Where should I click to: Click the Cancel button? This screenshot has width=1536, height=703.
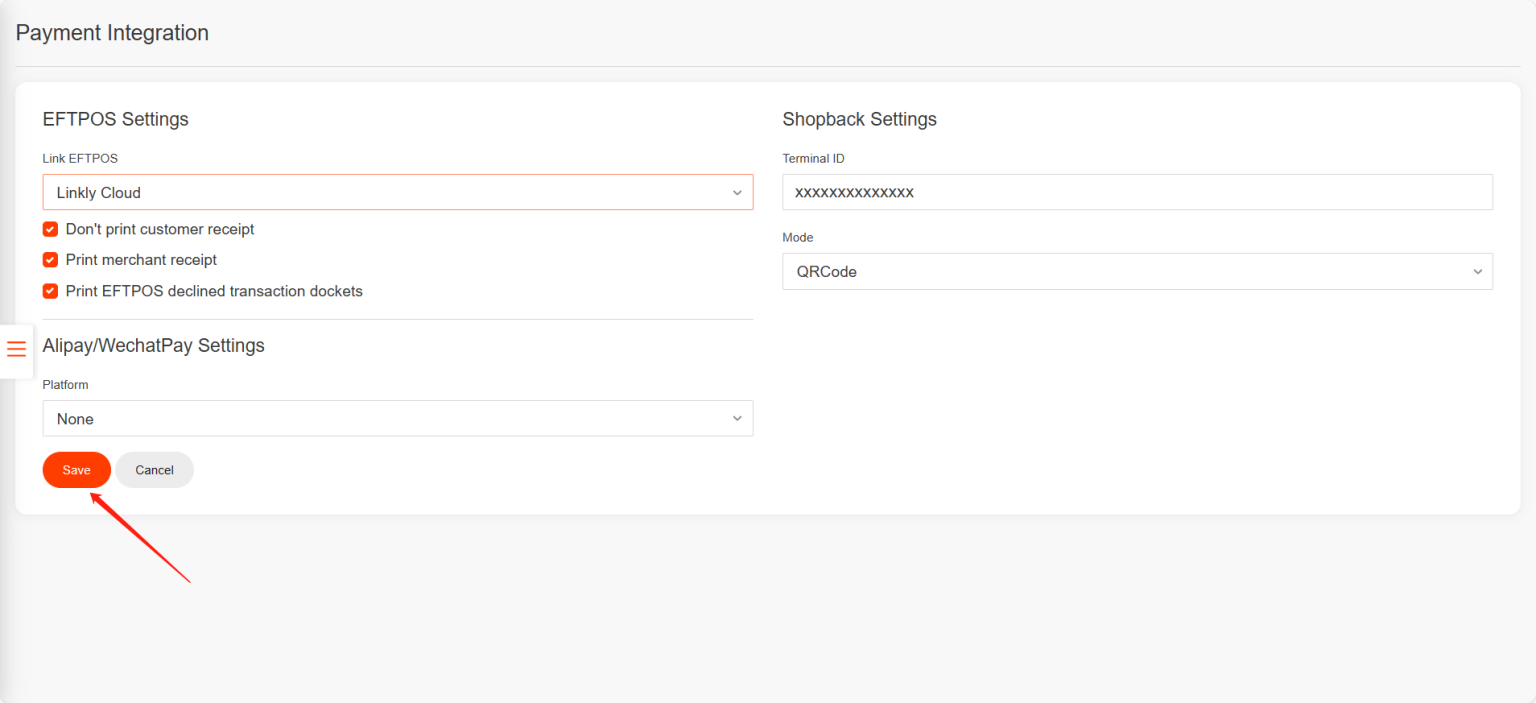[154, 469]
